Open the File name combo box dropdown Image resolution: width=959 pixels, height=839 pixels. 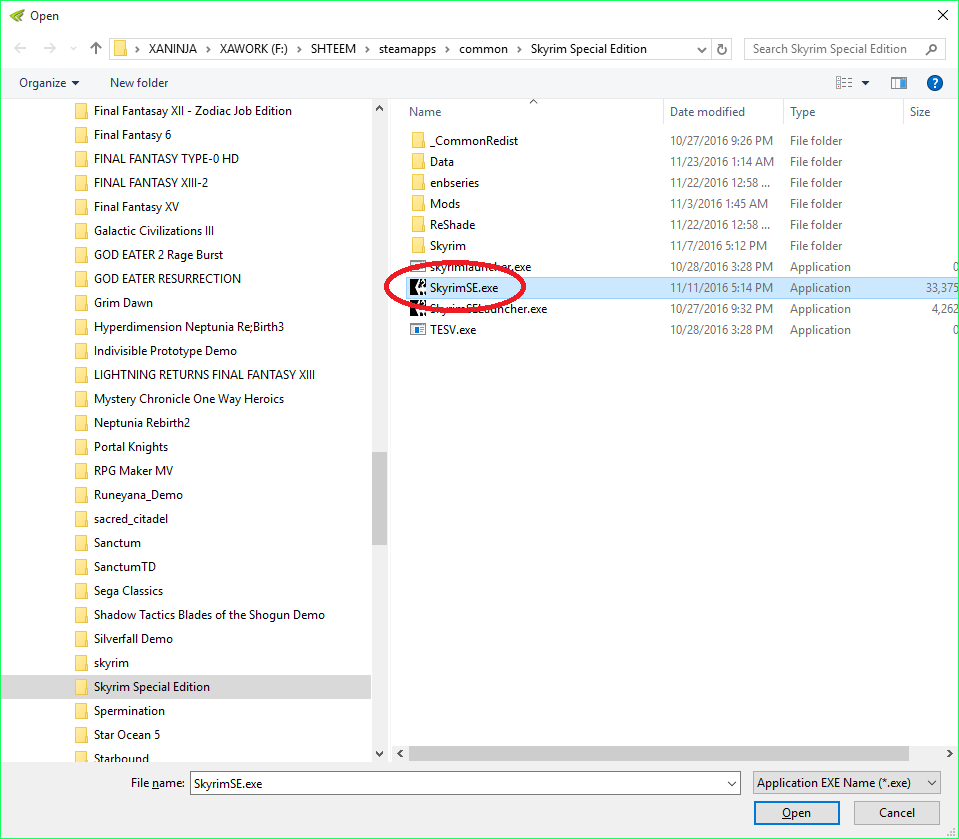click(731, 783)
